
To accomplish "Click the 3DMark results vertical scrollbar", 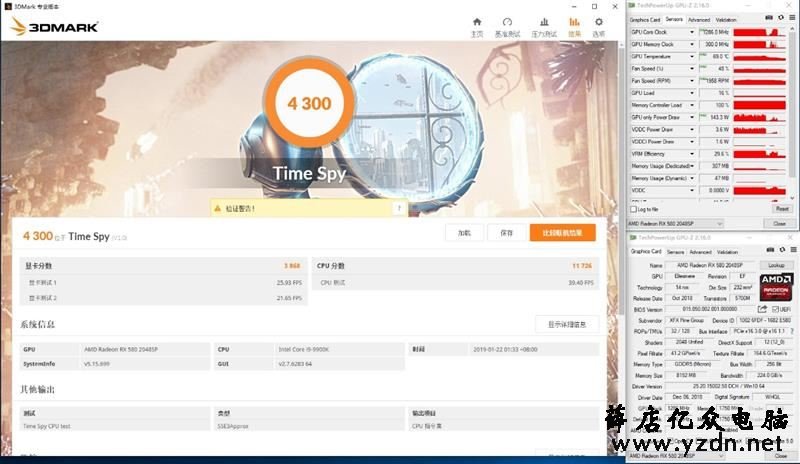I will pos(621,179).
